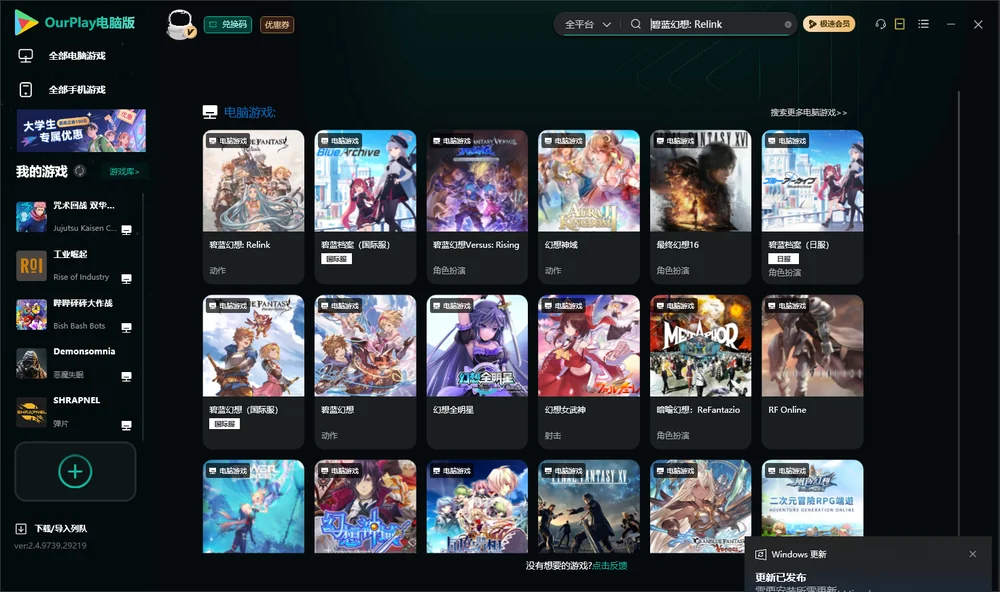Open the 碧蓝幻想: Relink game card
Viewport: 1000px width, 592px height.
point(253,207)
